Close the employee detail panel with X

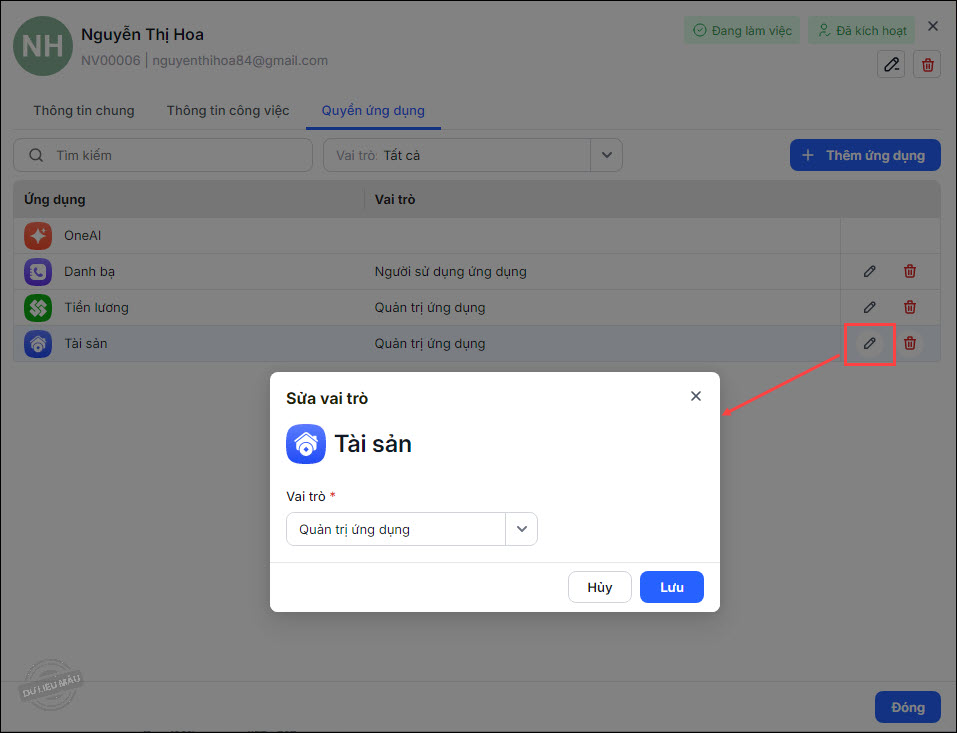[x=933, y=26]
